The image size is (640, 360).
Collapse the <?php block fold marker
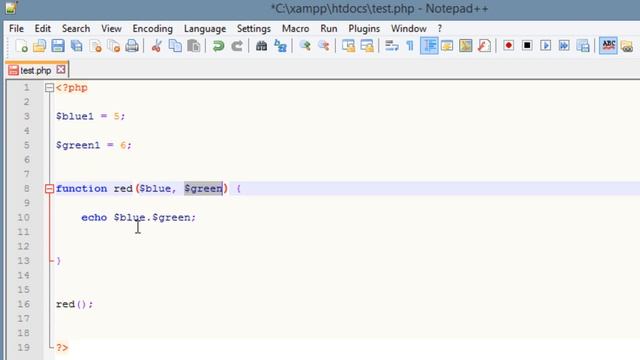[49, 88]
